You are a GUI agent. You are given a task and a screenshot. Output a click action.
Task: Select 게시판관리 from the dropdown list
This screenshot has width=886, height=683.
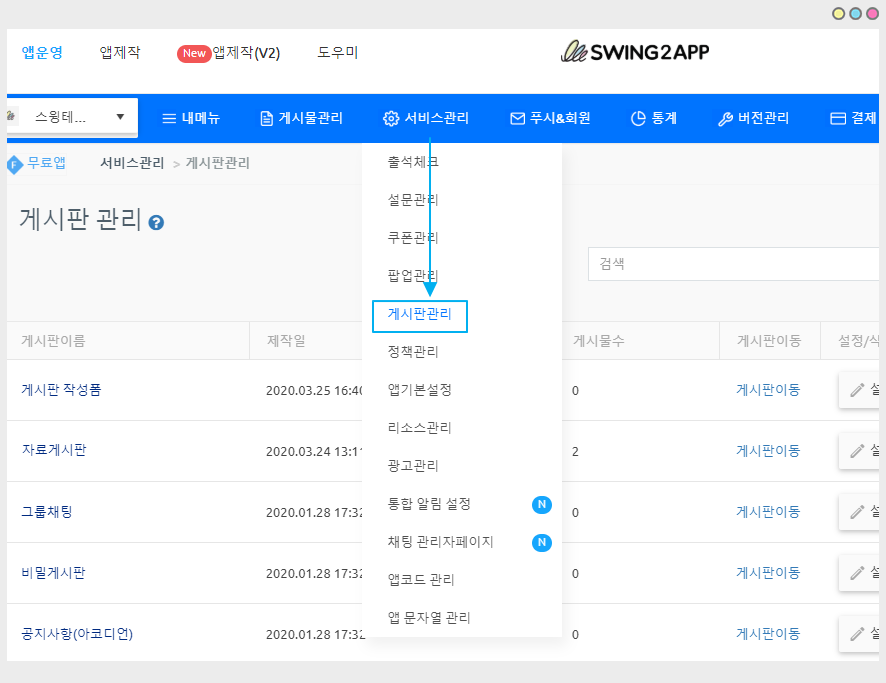click(x=420, y=314)
